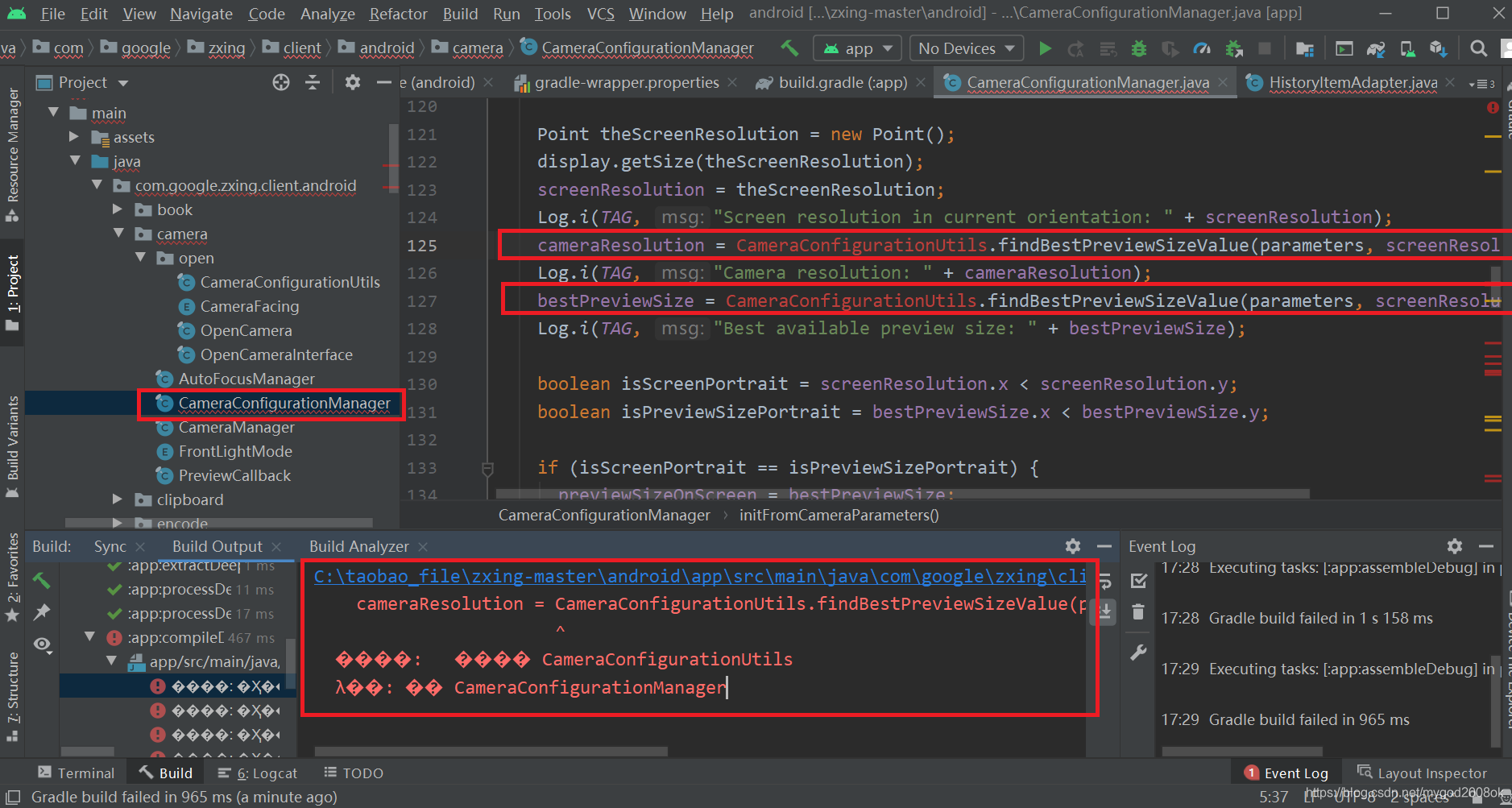Toggle scroll-to-end icon in Build output console
The height and width of the screenshot is (808, 1512).
pos(1105,612)
